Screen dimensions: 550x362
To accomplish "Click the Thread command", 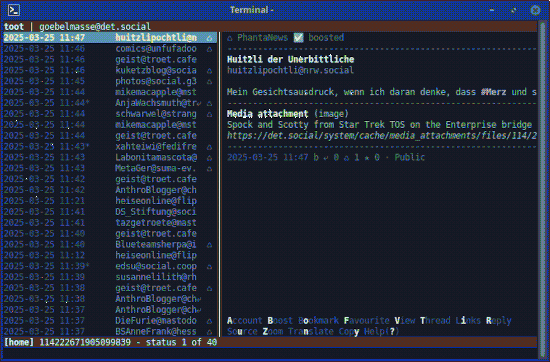I will click(435, 321).
